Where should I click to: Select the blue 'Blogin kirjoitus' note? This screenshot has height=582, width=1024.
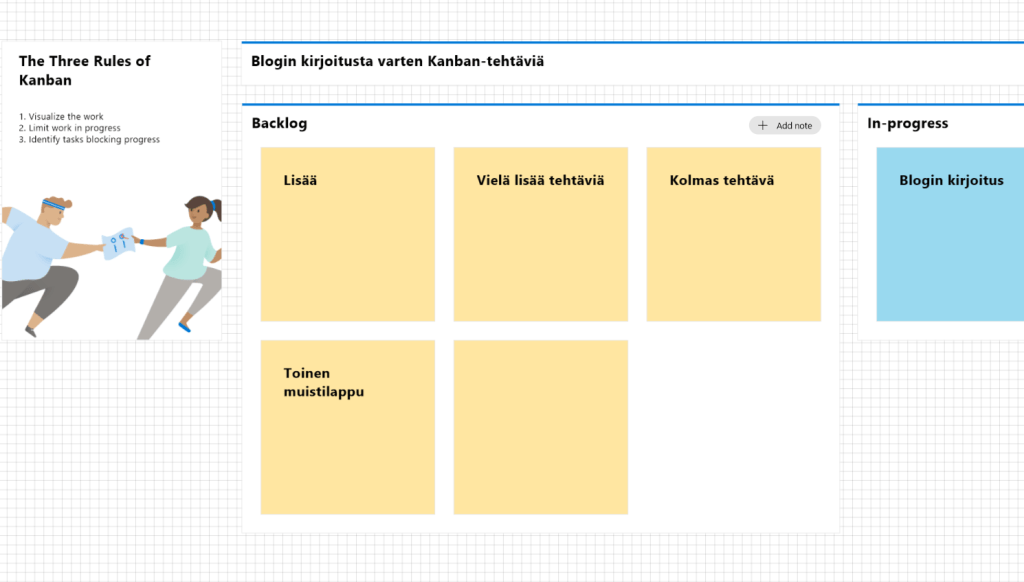click(950, 234)
